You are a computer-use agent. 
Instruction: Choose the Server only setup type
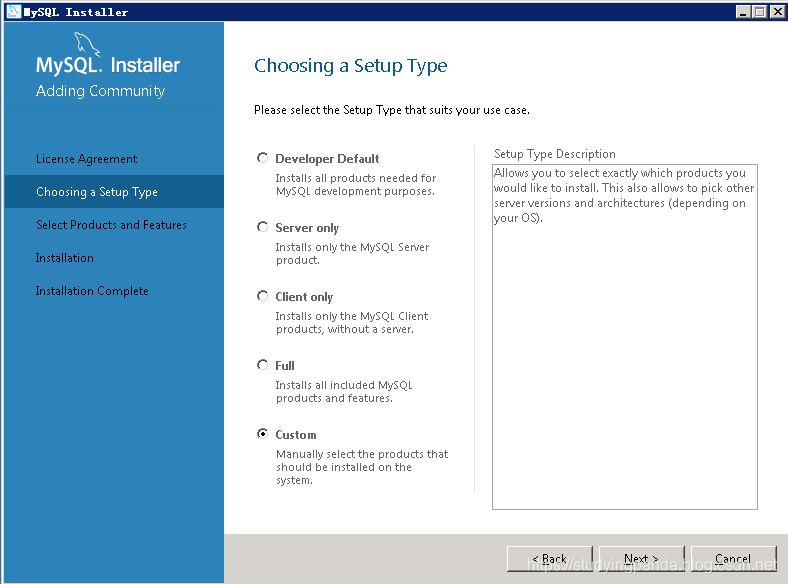point(262,227)
